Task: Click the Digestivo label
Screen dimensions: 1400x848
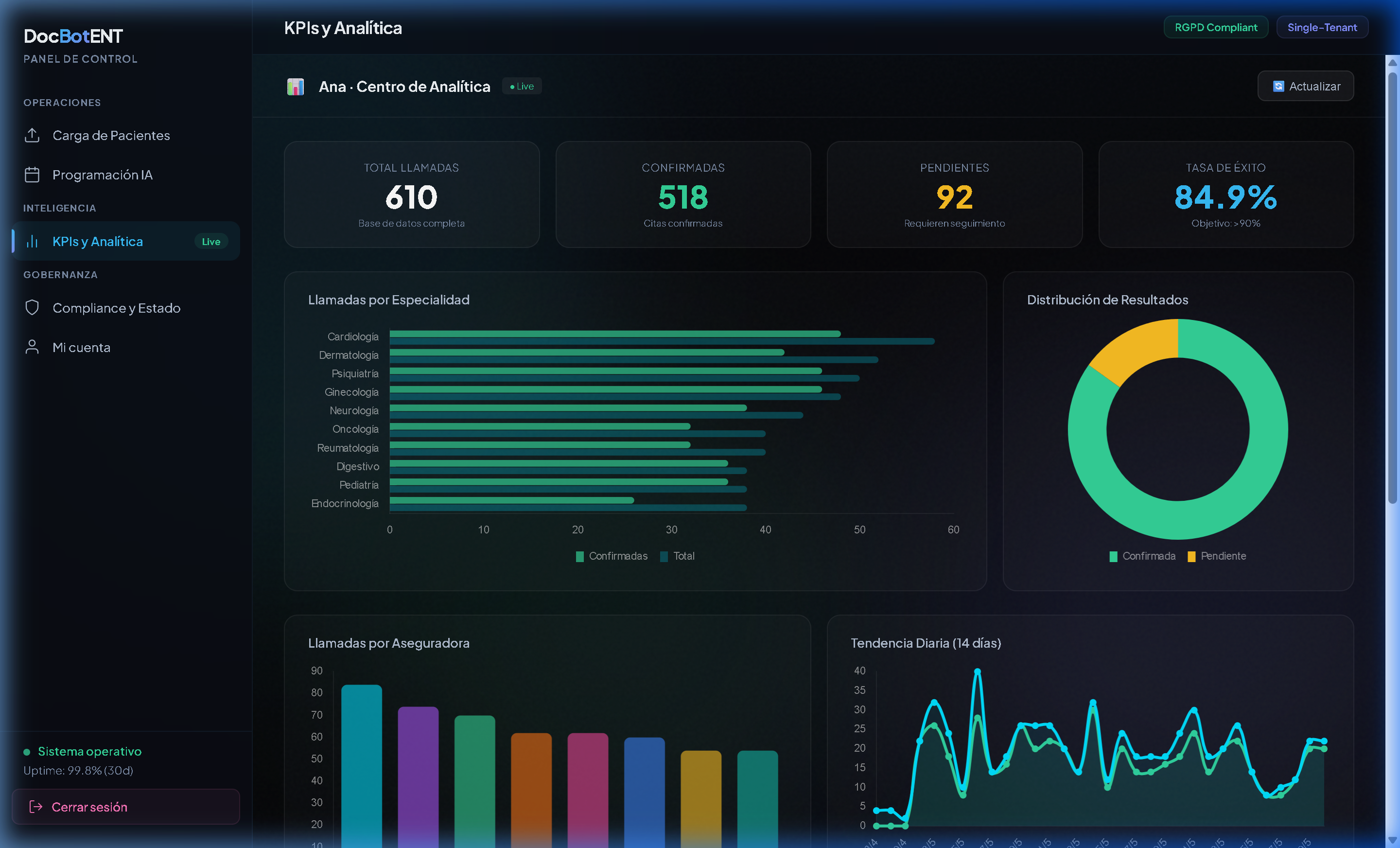Action: click(357, 466)
